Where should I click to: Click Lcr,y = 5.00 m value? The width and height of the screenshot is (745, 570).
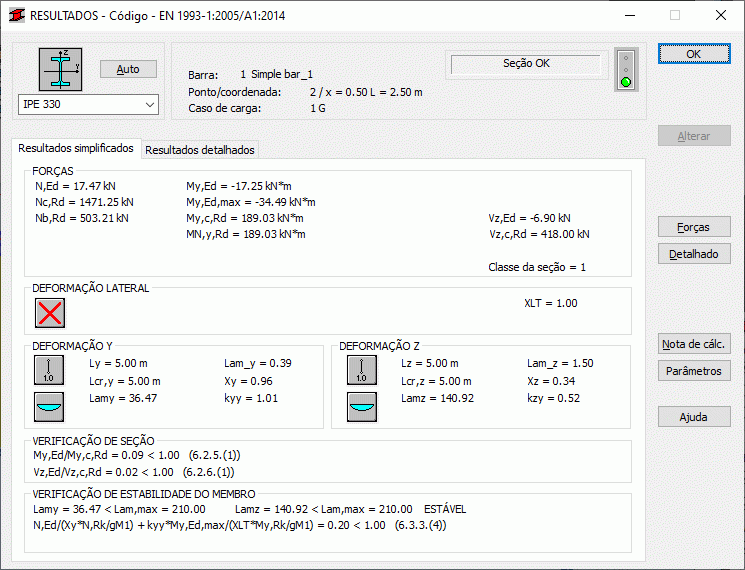click(124, 381)
